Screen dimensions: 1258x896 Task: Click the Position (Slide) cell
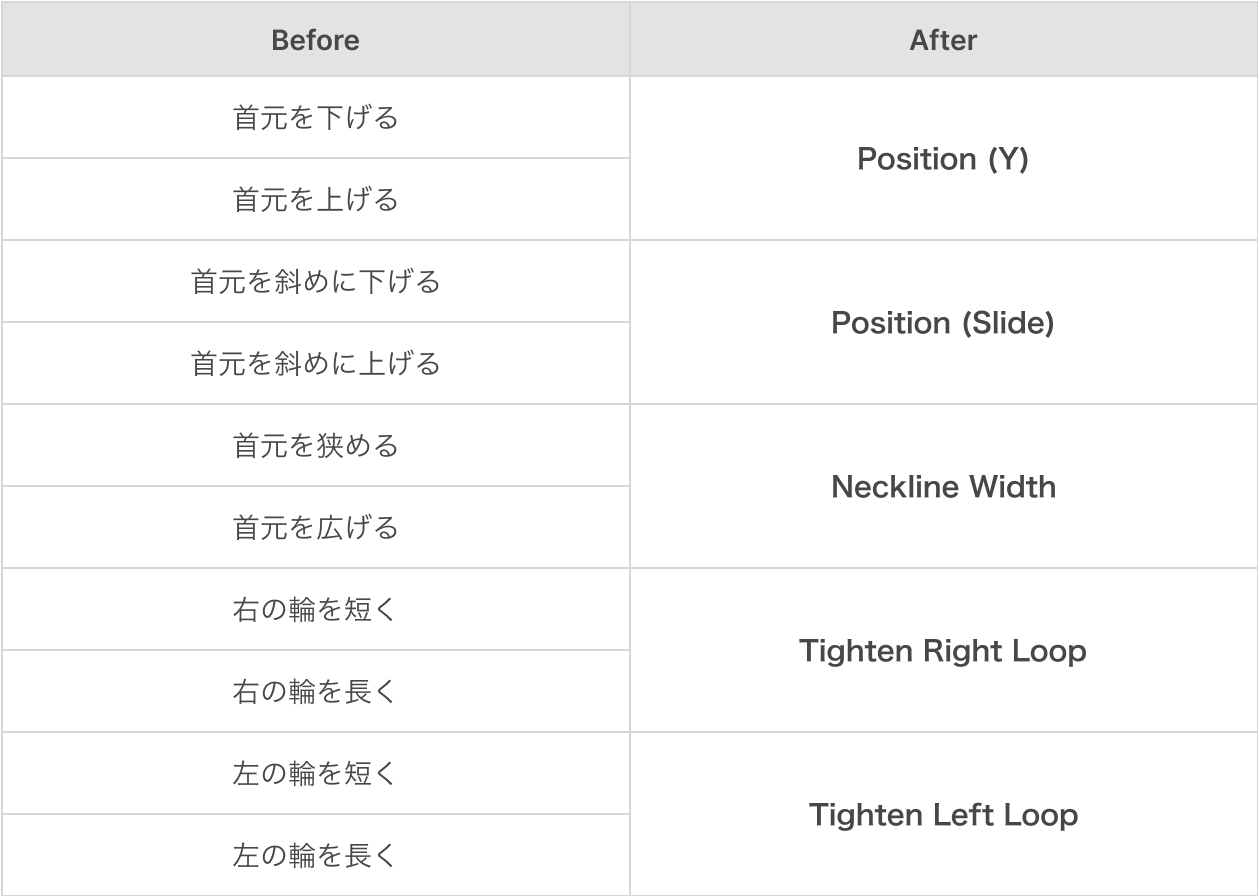(x=943, y=322)
